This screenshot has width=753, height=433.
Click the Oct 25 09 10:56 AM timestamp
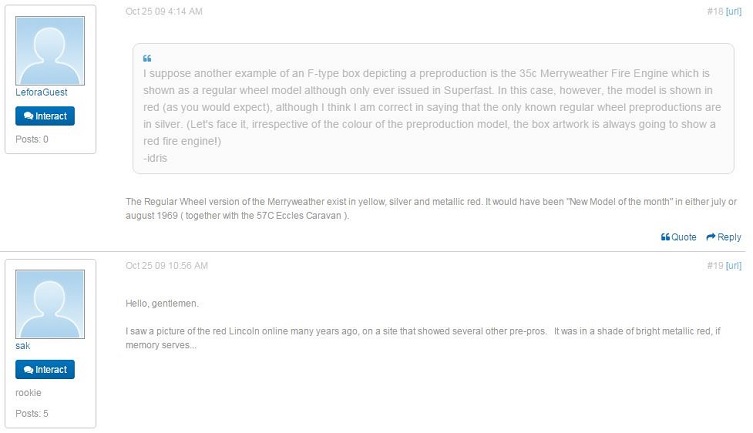point(167,266)
